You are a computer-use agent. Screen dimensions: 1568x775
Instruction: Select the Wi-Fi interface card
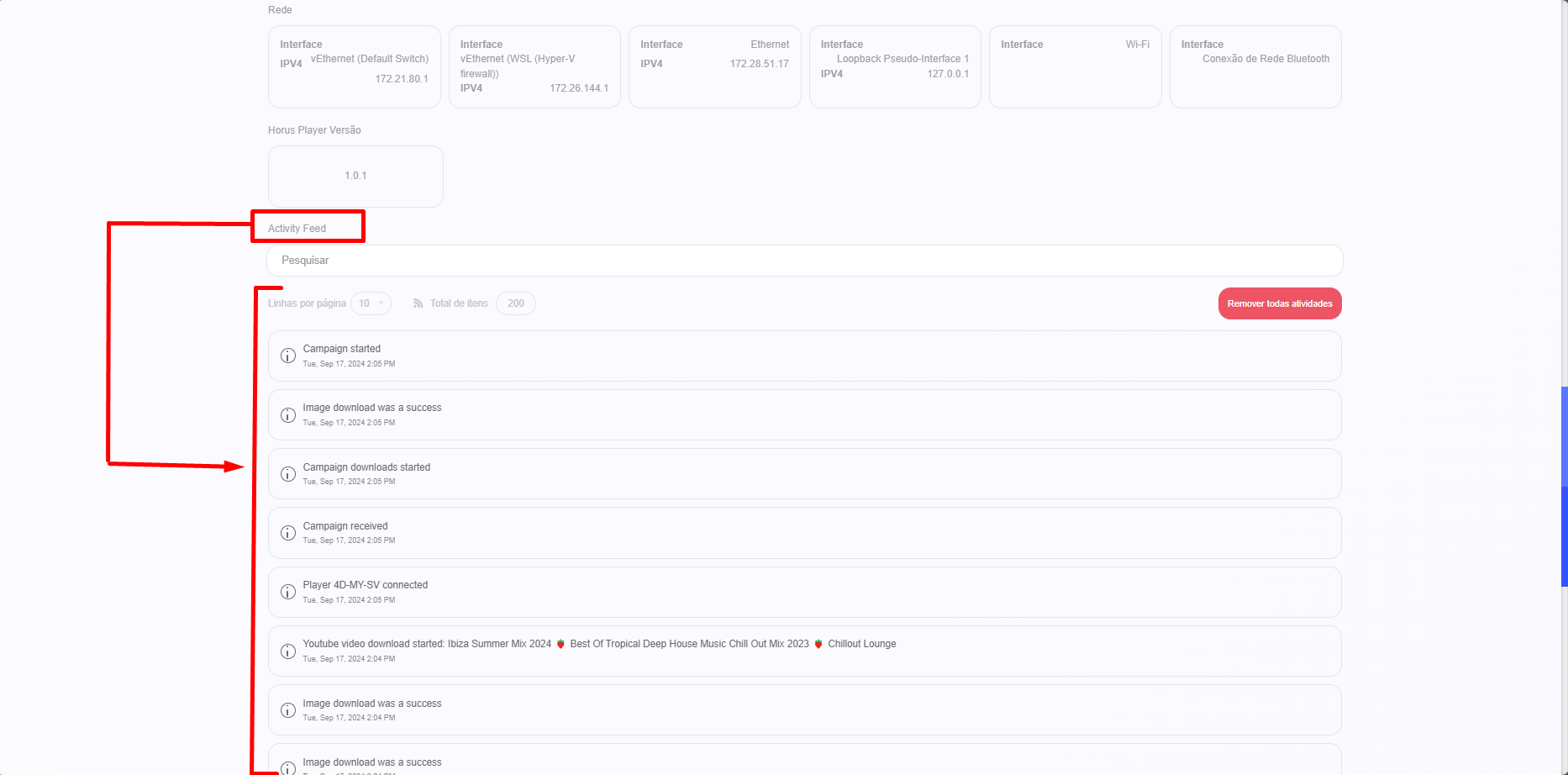(1075, 67)
